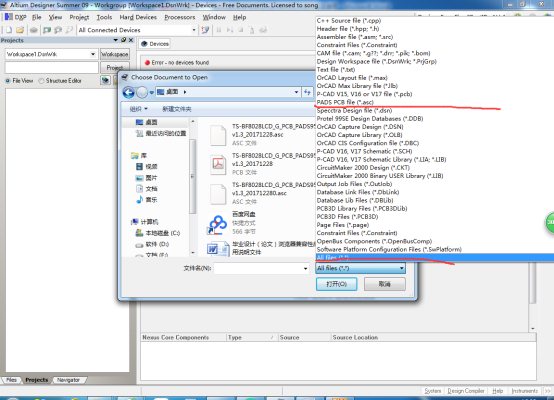Close the Projects panel with its X
This screenshot has height=400, width=554.
tap(131, 40)
